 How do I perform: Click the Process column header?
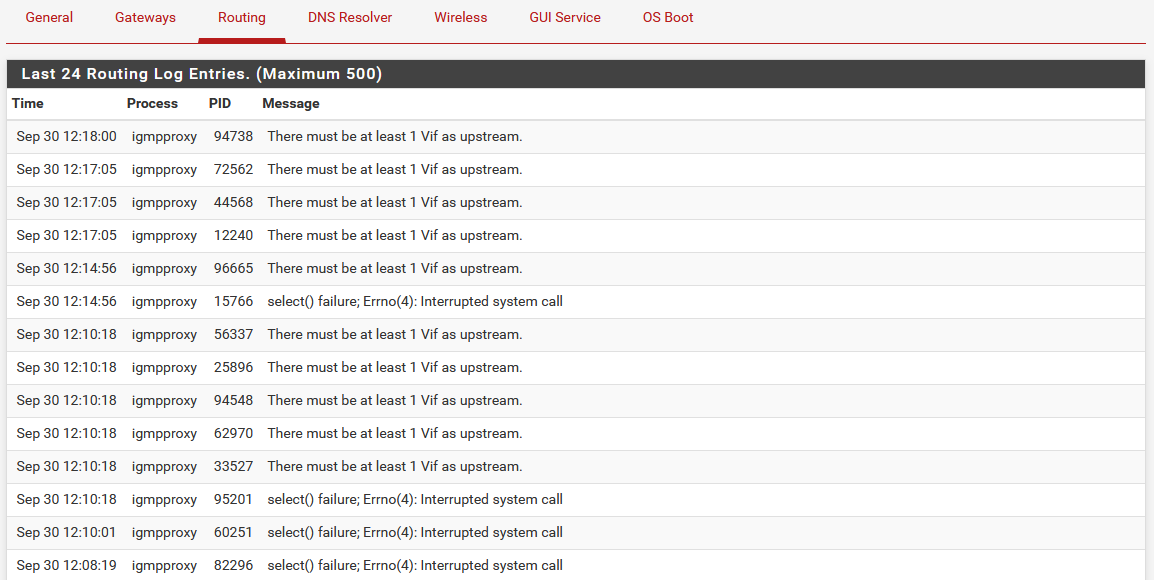pos(152,104)
